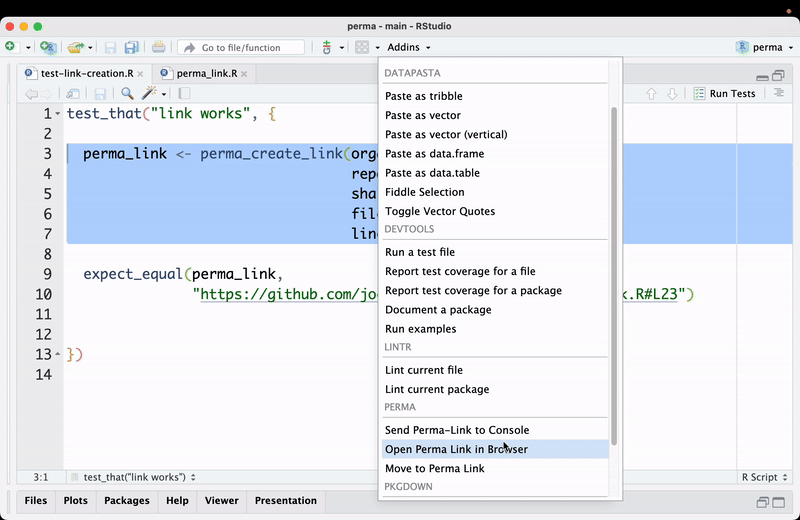Focus the Go to file/function field
Image resolution: width=800 pixels, height=520 pixels.
241,47
